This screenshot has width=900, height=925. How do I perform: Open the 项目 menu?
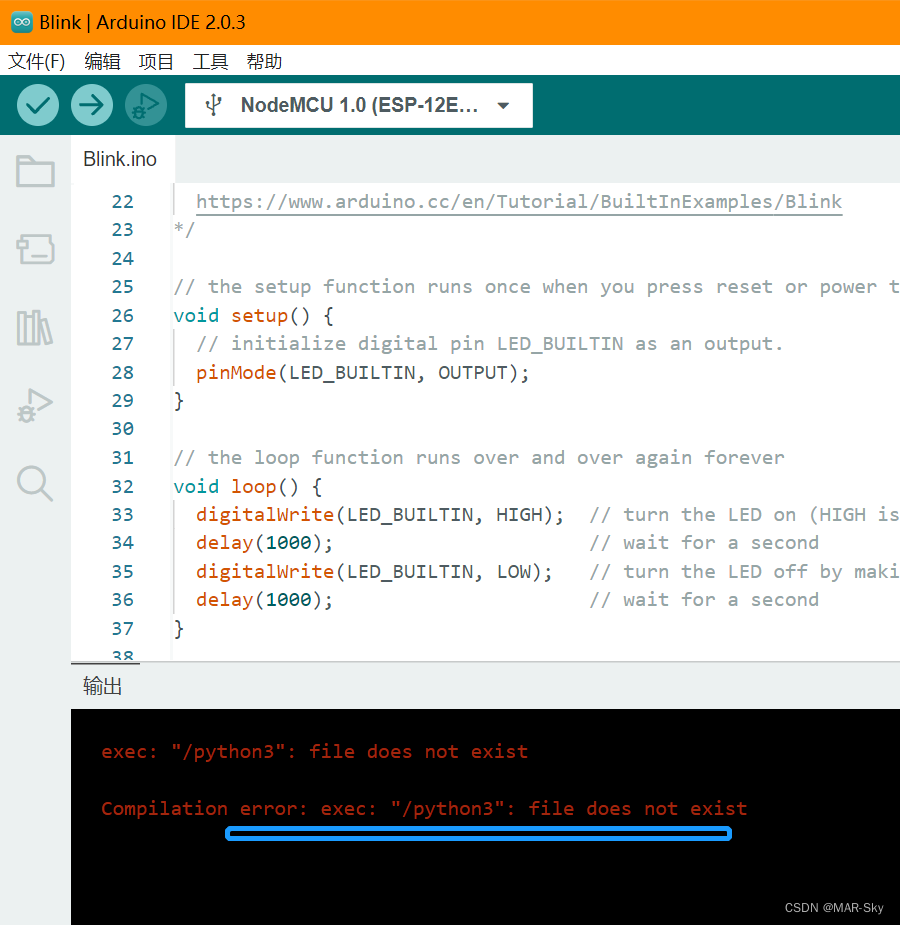tap(156, 61)
